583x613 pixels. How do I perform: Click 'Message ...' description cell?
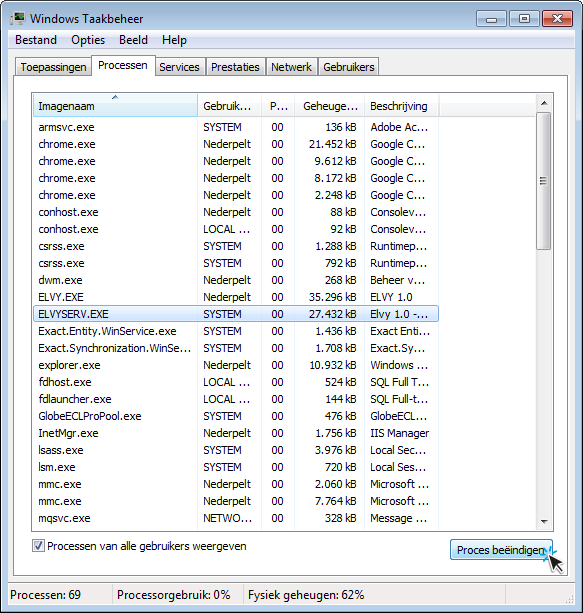pyautogui.click(x=399, y=518)
